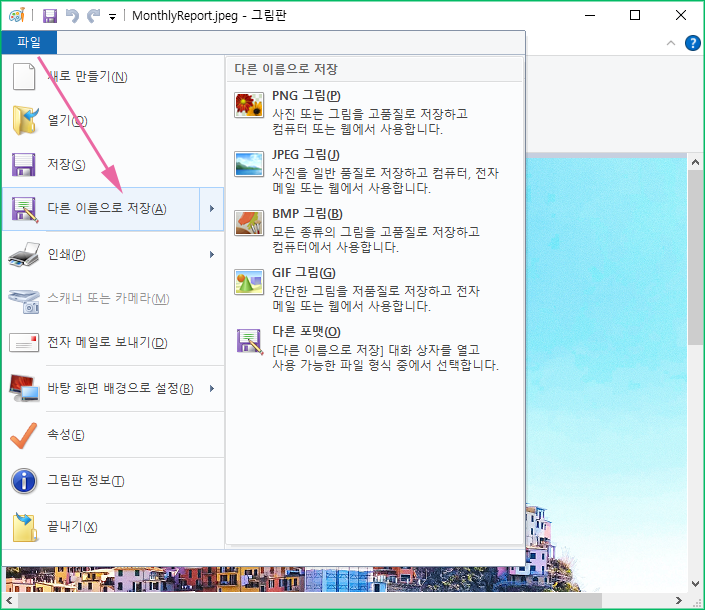705x610 pixels.
Task: Save as GIF 그림(G)
Action: pos(375,289)
